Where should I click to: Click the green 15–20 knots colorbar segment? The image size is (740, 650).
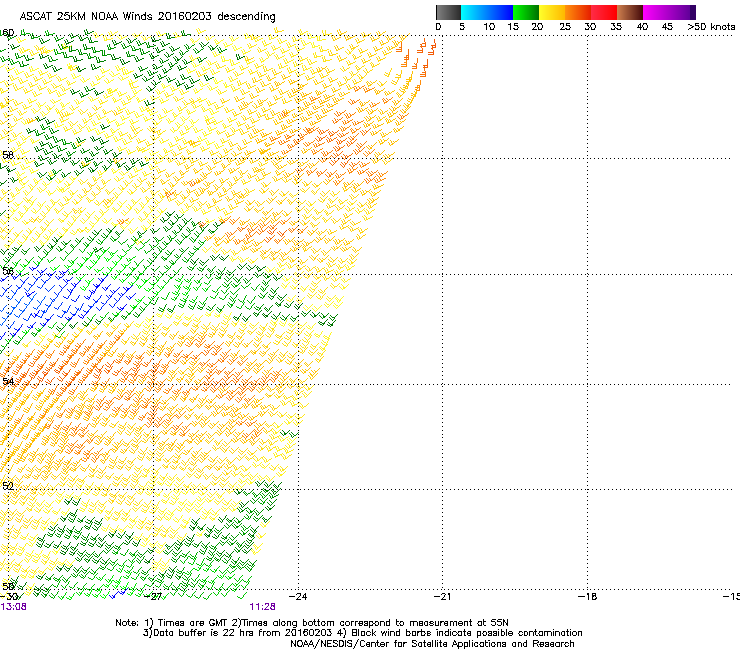tap(526, 12)
